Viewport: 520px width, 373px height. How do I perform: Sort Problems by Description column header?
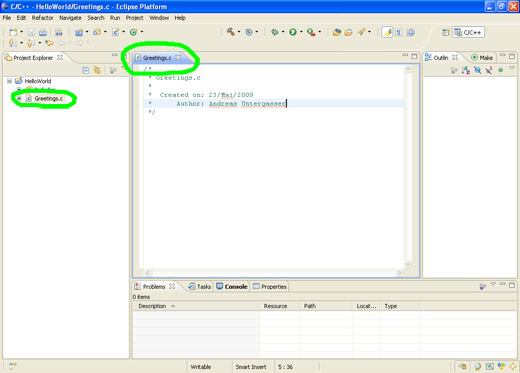pos(196,306)
